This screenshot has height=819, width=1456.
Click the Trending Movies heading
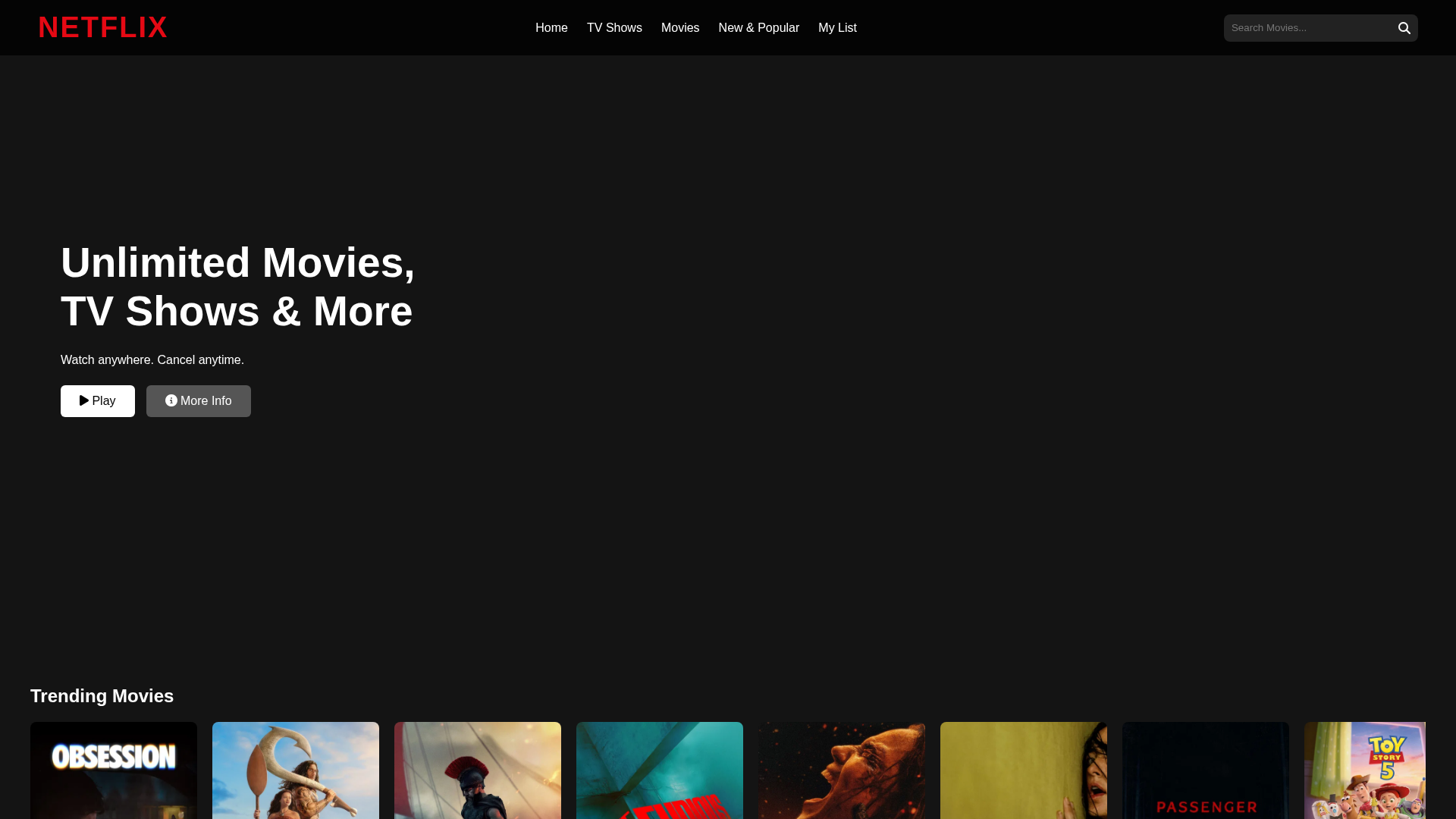coord(102,696)
